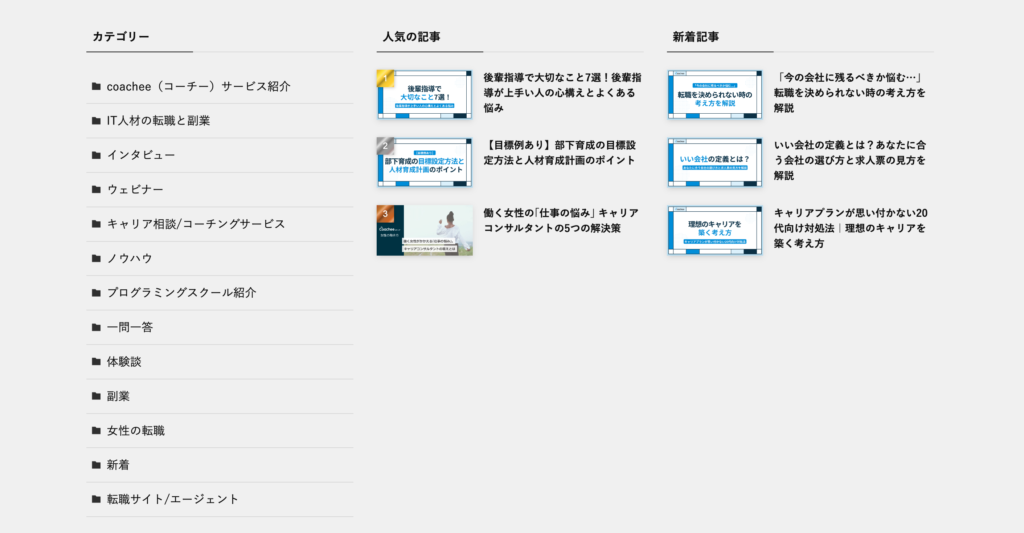Click folder icon beside ノウハウ
Image resolution: width=1024 pixels, height=533 pixels.
(x=96, y=259)
